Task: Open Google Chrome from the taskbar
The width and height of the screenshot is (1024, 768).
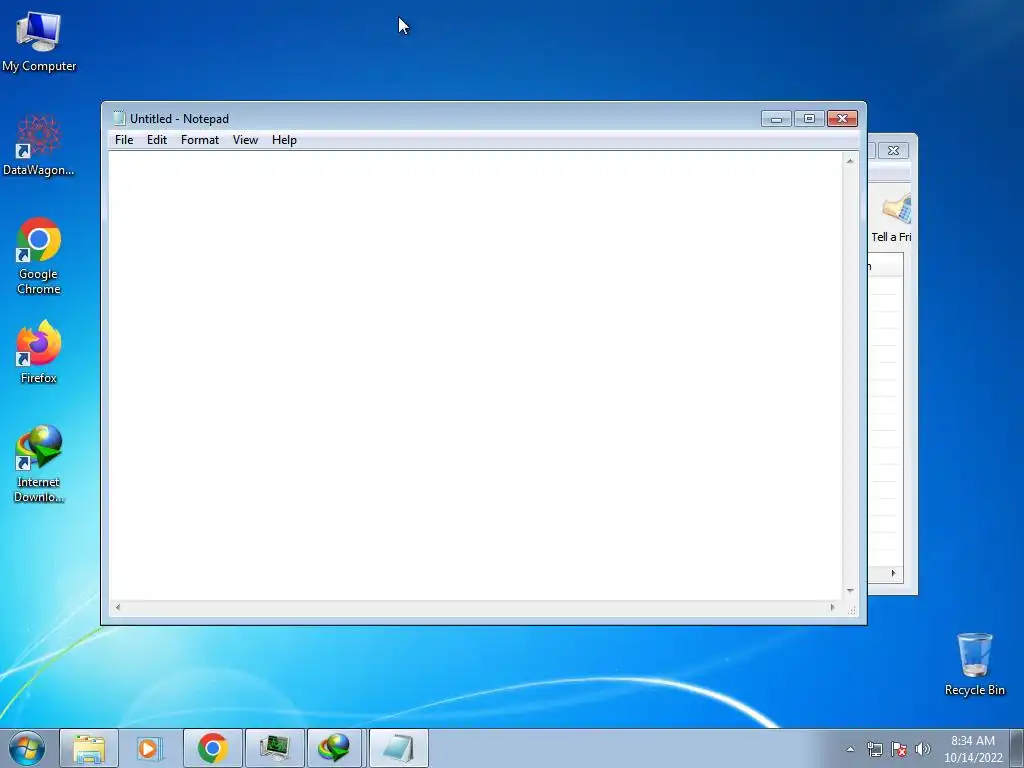Action: pyautogui.click(x=212, y=748)
